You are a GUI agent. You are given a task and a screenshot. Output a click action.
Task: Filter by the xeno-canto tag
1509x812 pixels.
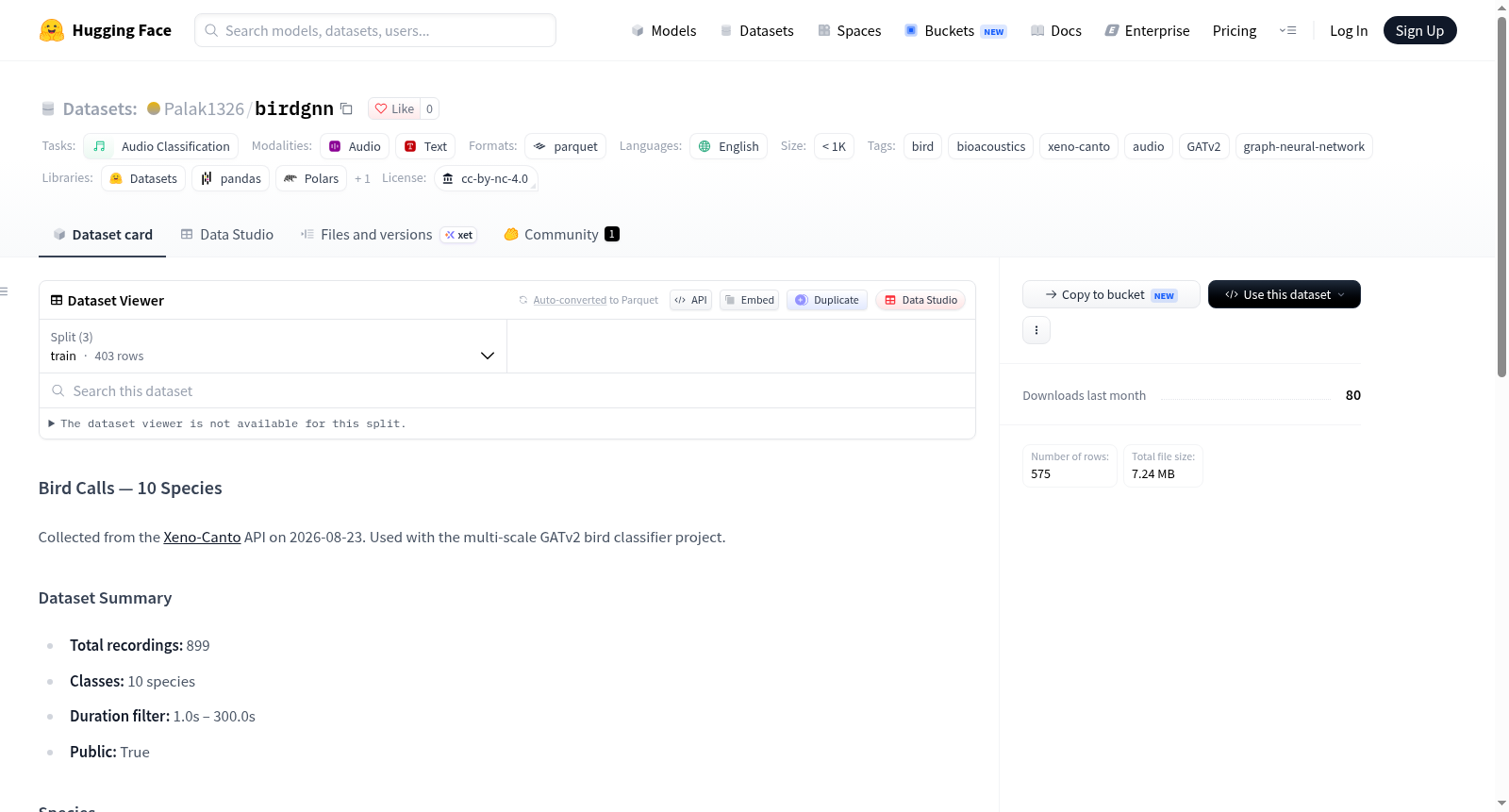point(1079,146)
